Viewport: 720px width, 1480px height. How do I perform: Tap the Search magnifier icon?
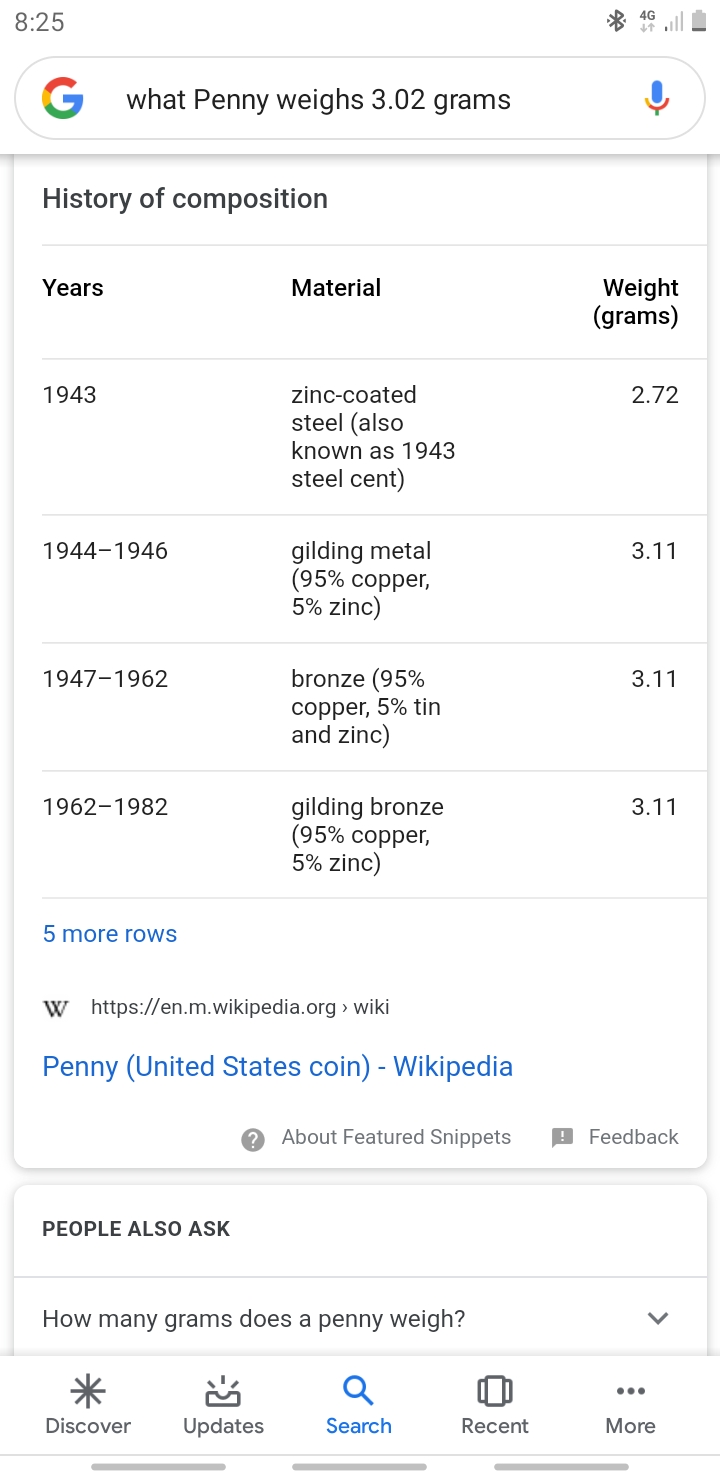358,1391
